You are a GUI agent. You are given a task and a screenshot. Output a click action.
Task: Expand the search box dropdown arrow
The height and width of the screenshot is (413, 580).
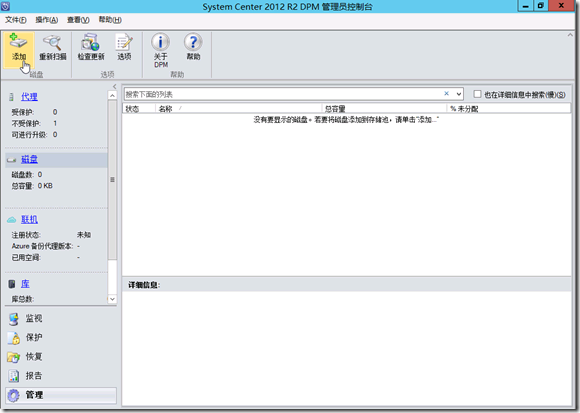point(459,94)
